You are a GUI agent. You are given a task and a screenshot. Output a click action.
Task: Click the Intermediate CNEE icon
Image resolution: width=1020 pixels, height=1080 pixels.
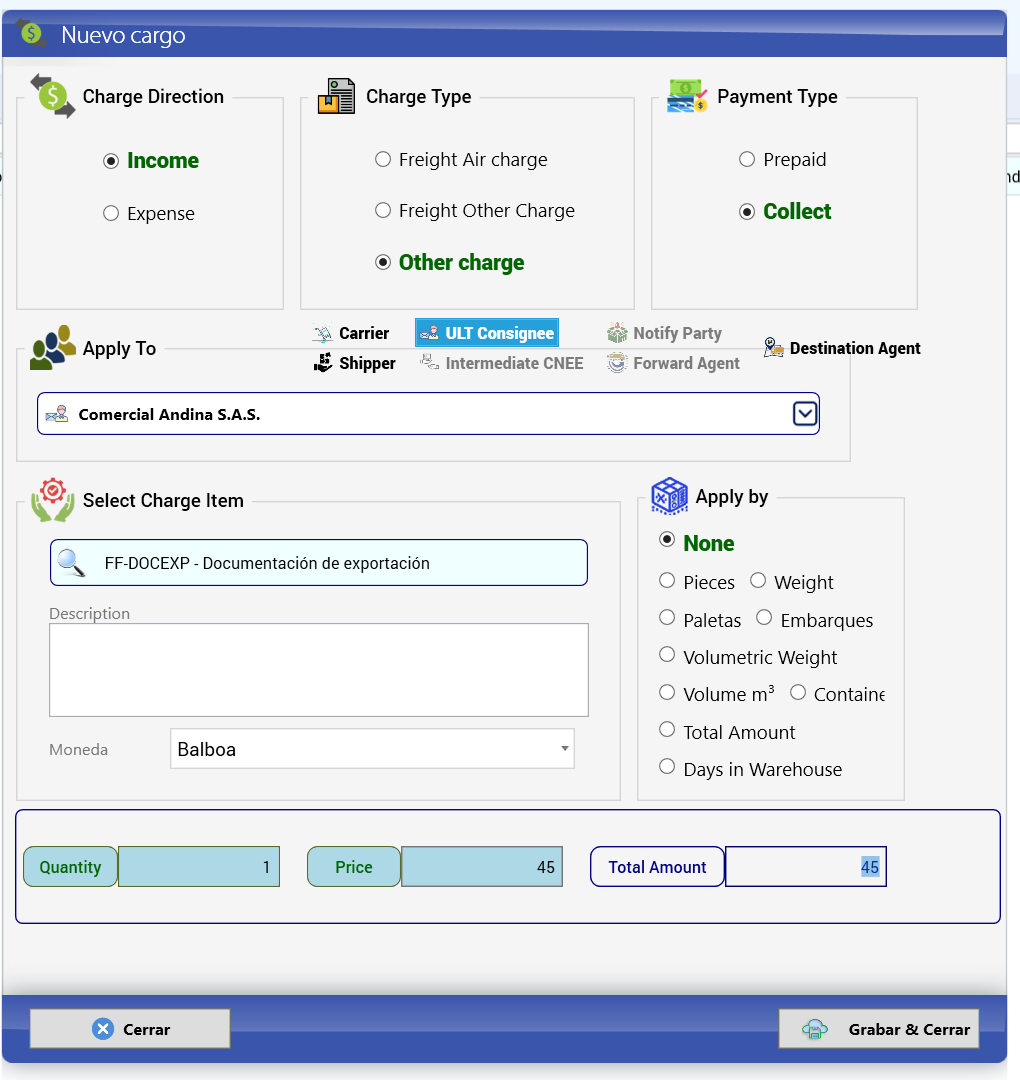pyautogui.click(x=430, y=362)
